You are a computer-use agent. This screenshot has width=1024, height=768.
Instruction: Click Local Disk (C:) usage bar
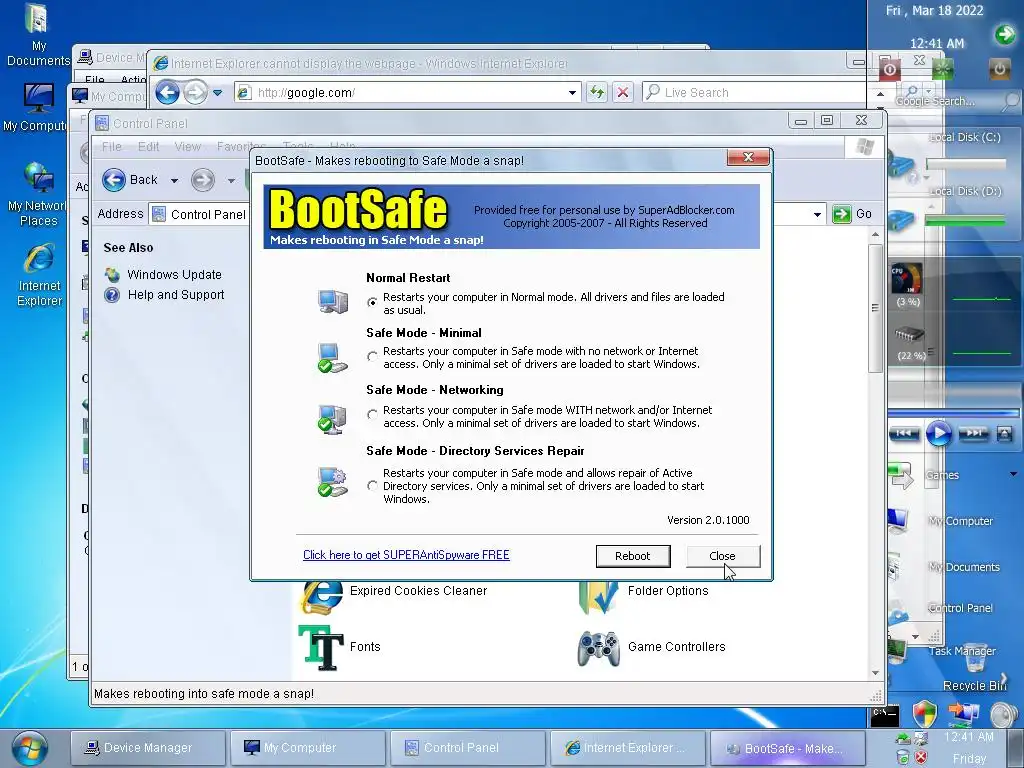coord(966,165)
